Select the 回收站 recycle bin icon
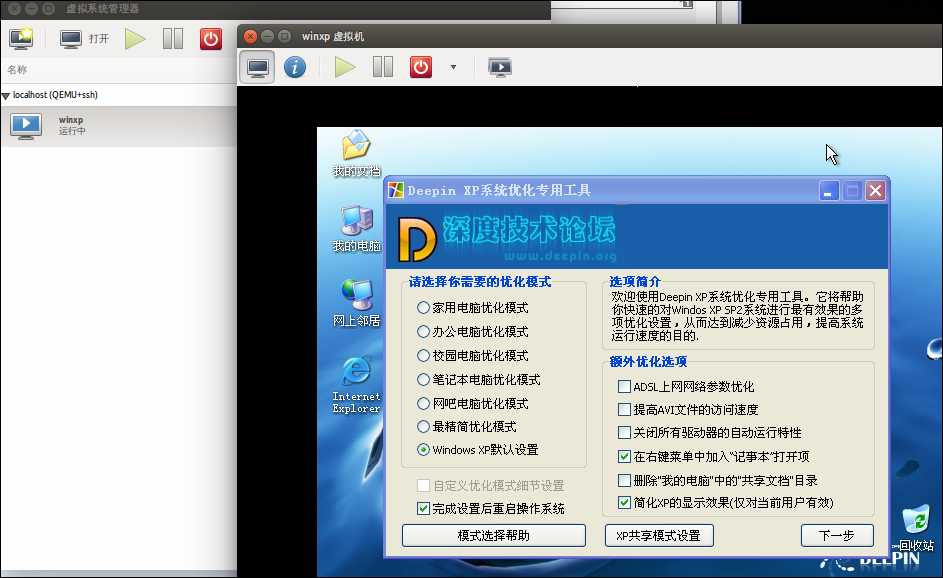This screenshot has width=943, height=578. click(x=915, y=529)
